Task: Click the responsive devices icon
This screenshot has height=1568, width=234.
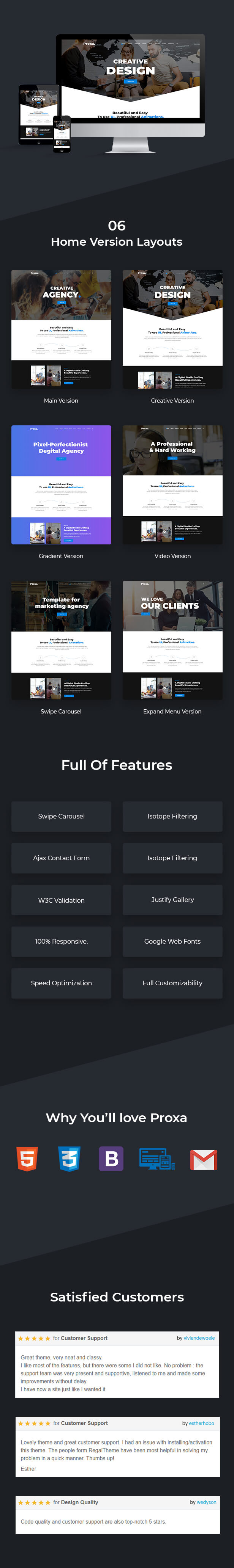Action: click(157, 1159)
